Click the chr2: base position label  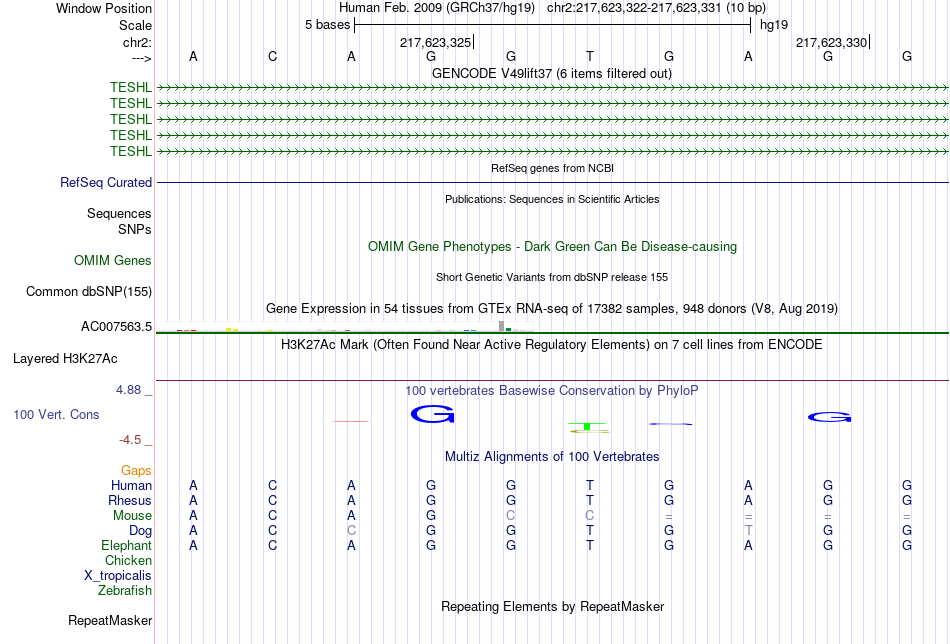click(x=137, y=42)
